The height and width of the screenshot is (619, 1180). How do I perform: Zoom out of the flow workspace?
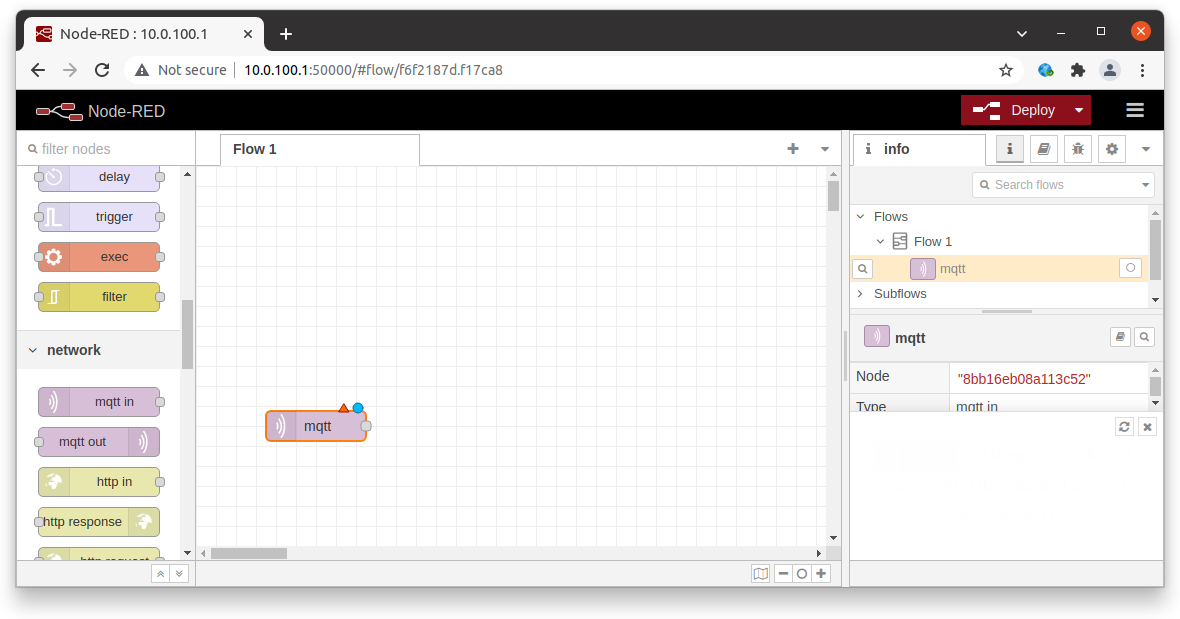[x=783, y=573]
